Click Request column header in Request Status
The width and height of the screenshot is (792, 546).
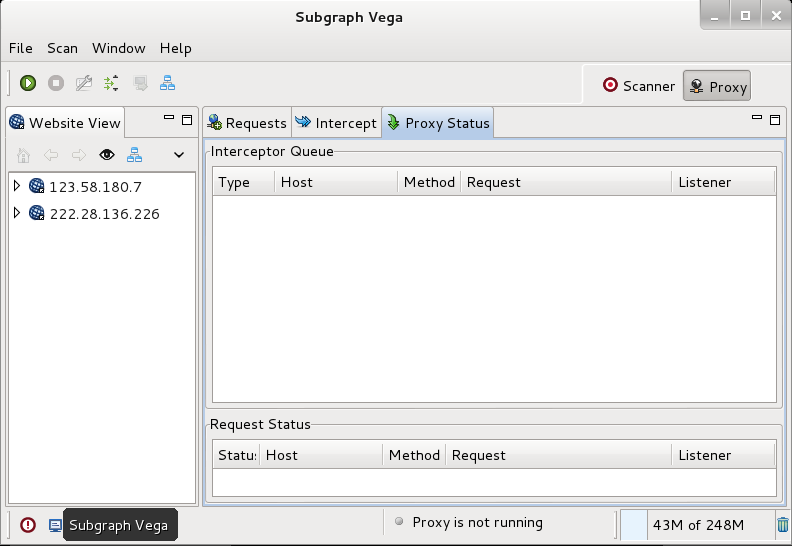click(559, 455)
